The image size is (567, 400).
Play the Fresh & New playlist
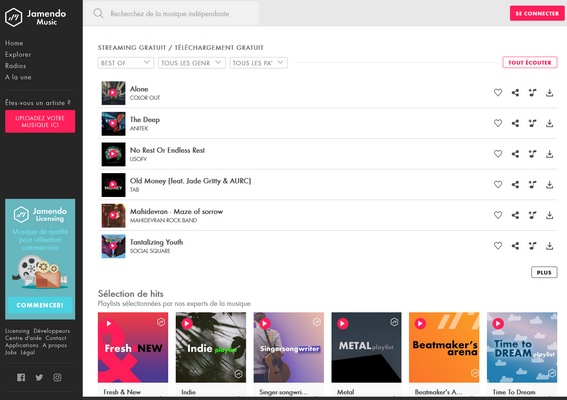coord(109,323)
